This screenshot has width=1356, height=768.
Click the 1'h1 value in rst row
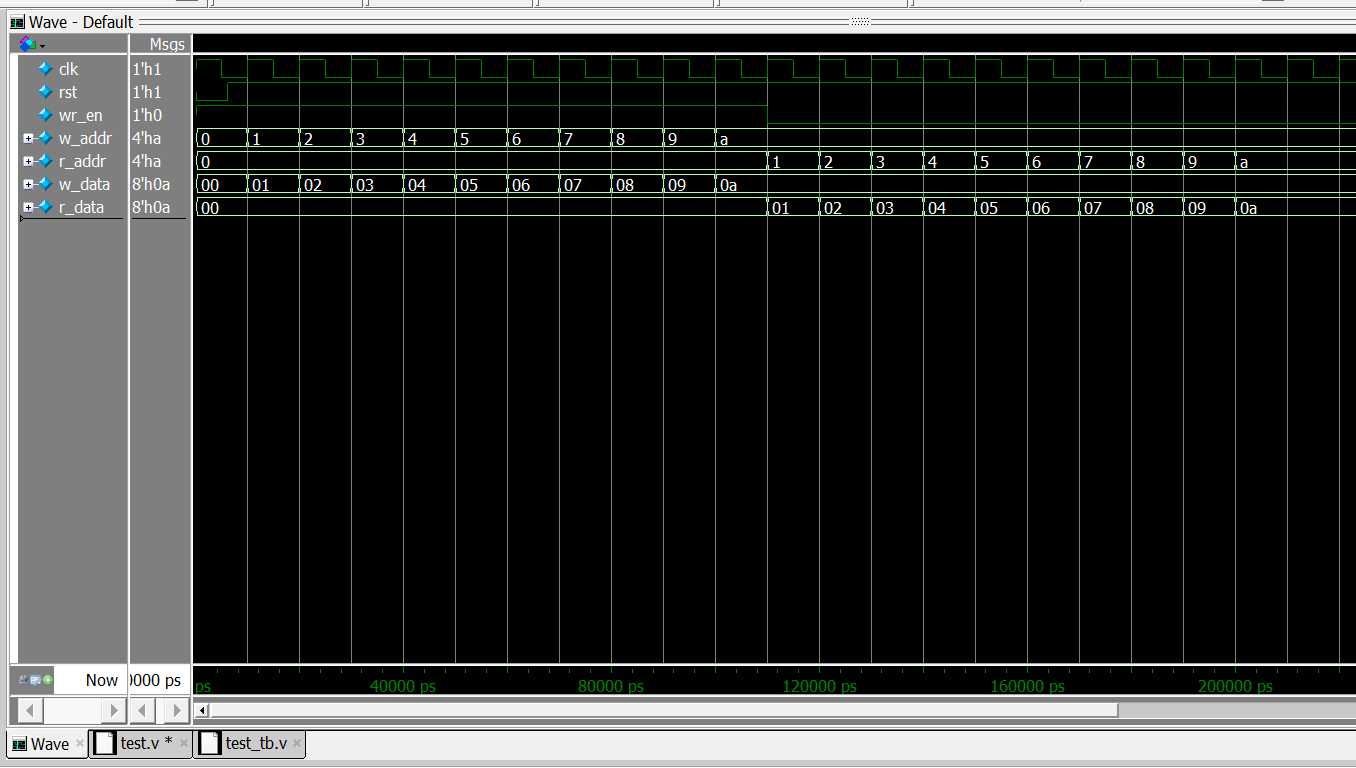[146, 92]
